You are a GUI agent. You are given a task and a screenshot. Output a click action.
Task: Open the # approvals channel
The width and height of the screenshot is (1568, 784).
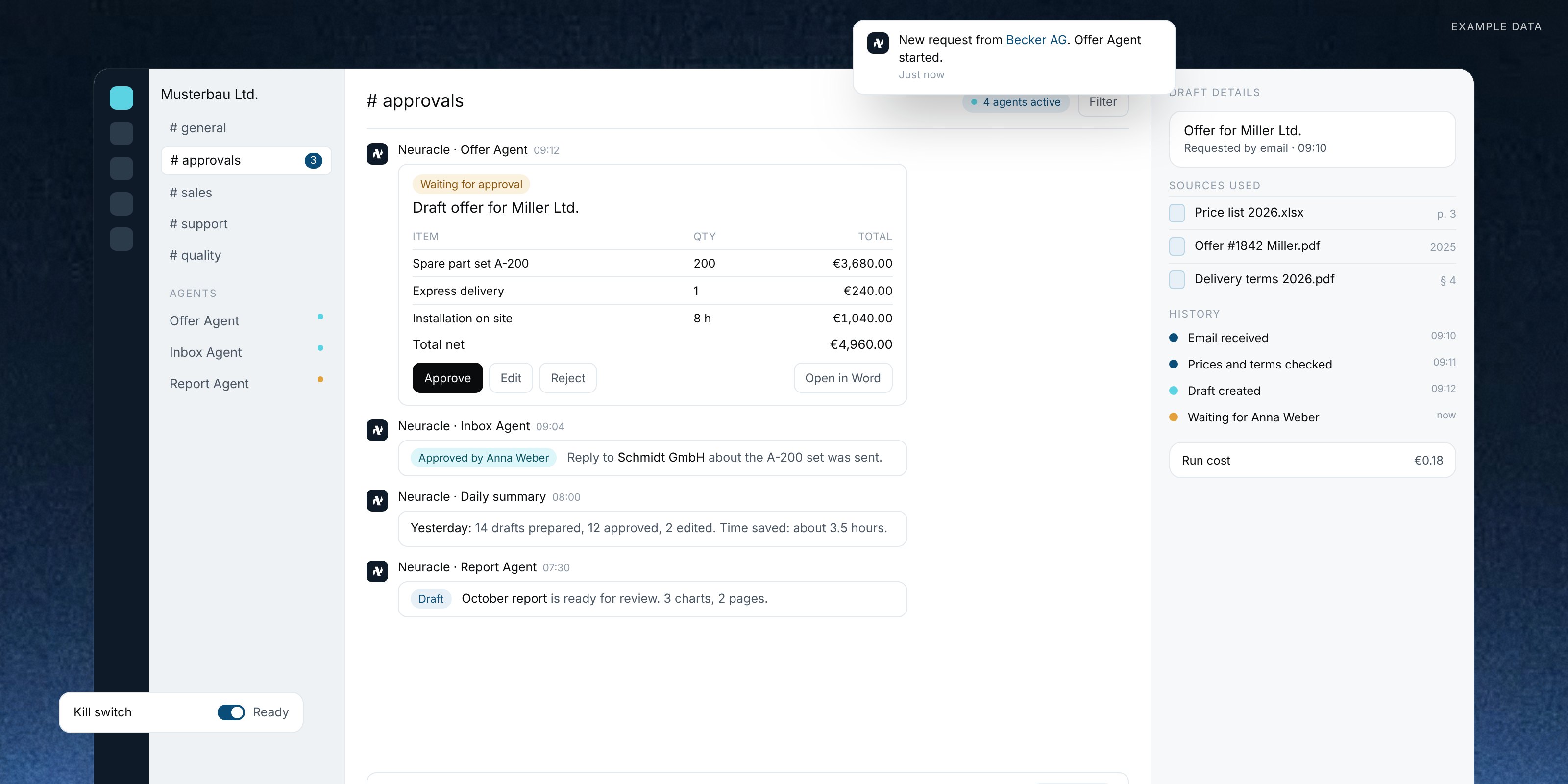[x=246, y=161]
